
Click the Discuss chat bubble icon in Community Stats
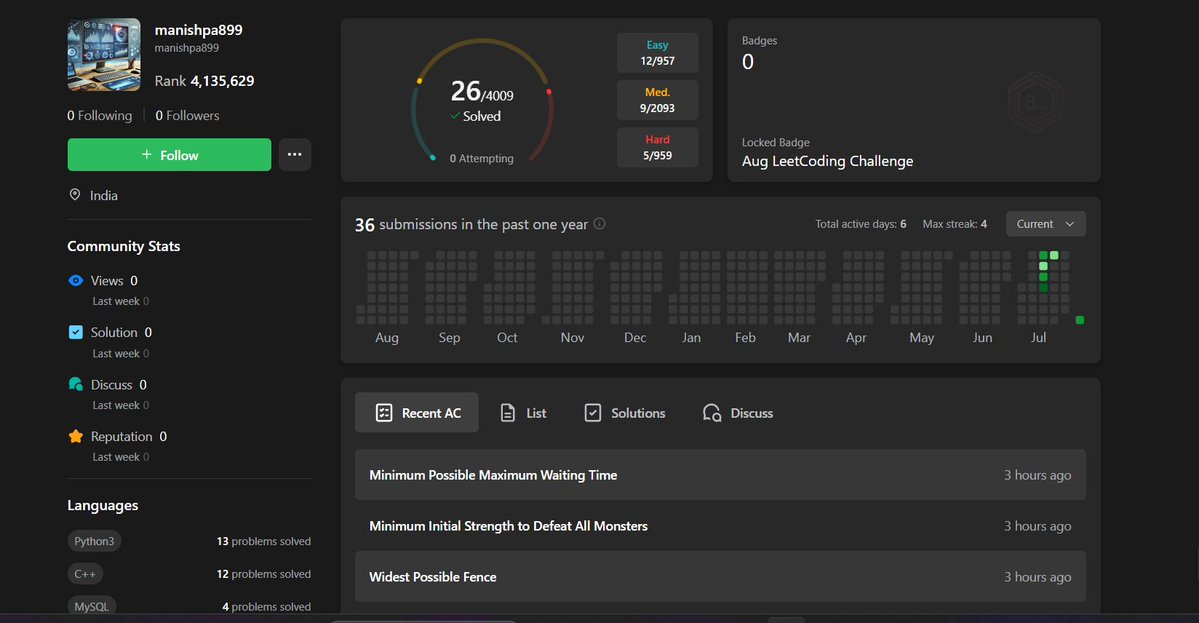(76, 385)
